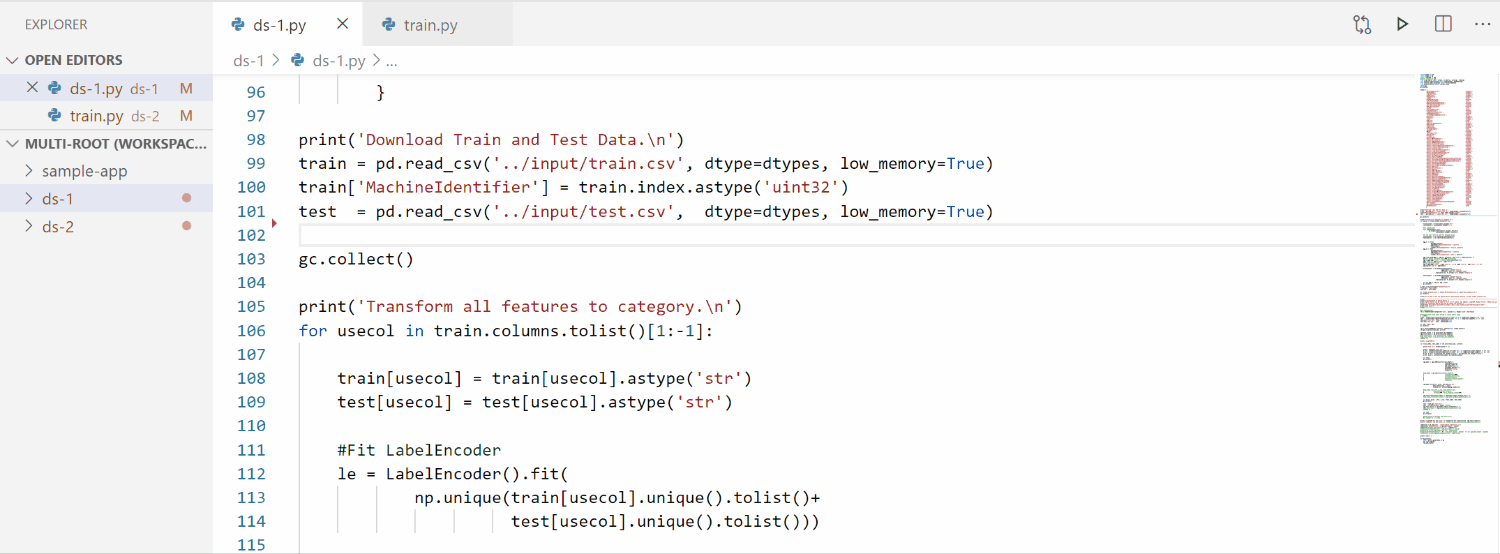
Task: Select the ds-1.py tab
Action: coord(280,25)
